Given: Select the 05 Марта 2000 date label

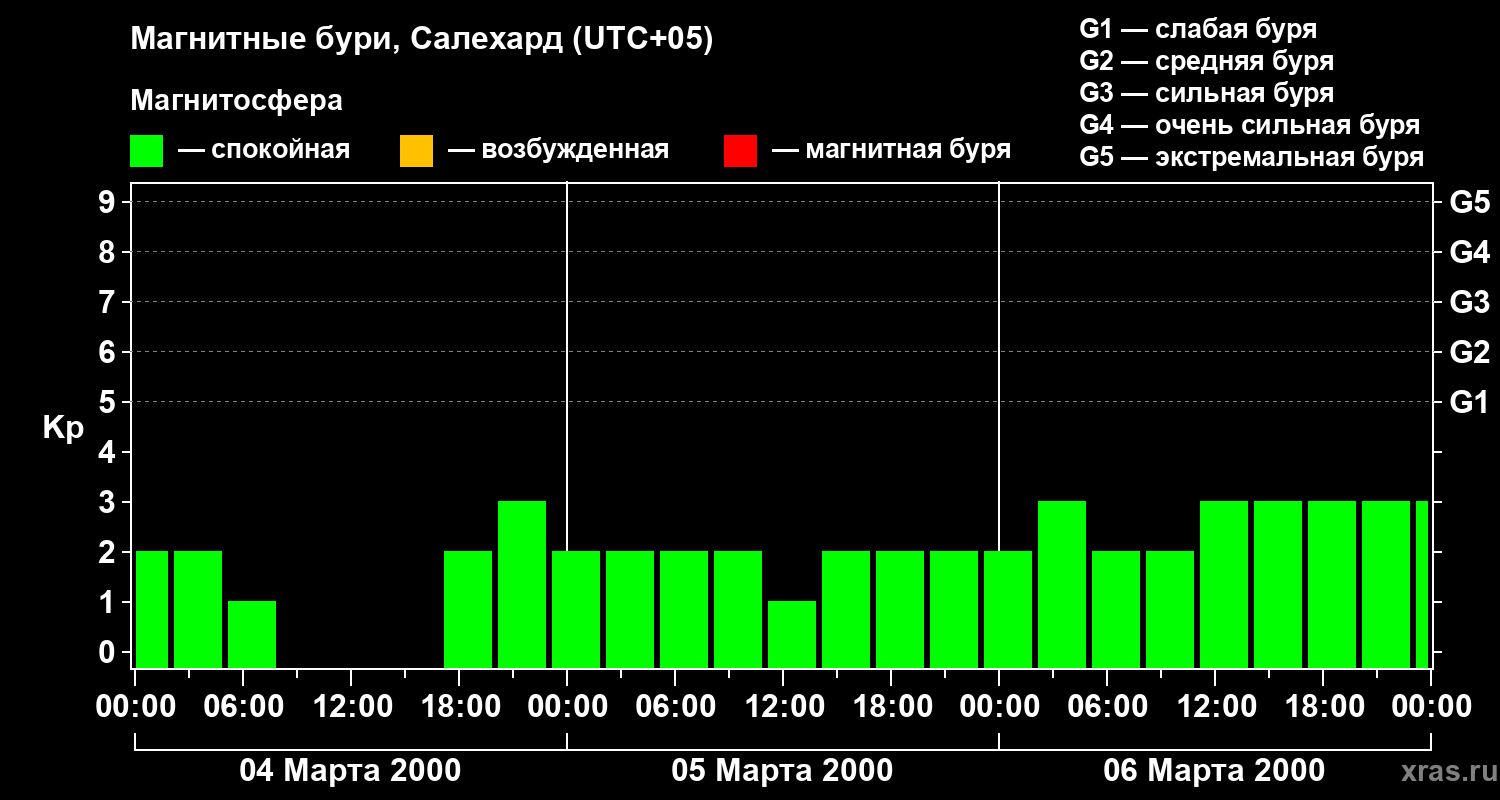Looking at the screenshot, I should (x=782, y=771).
